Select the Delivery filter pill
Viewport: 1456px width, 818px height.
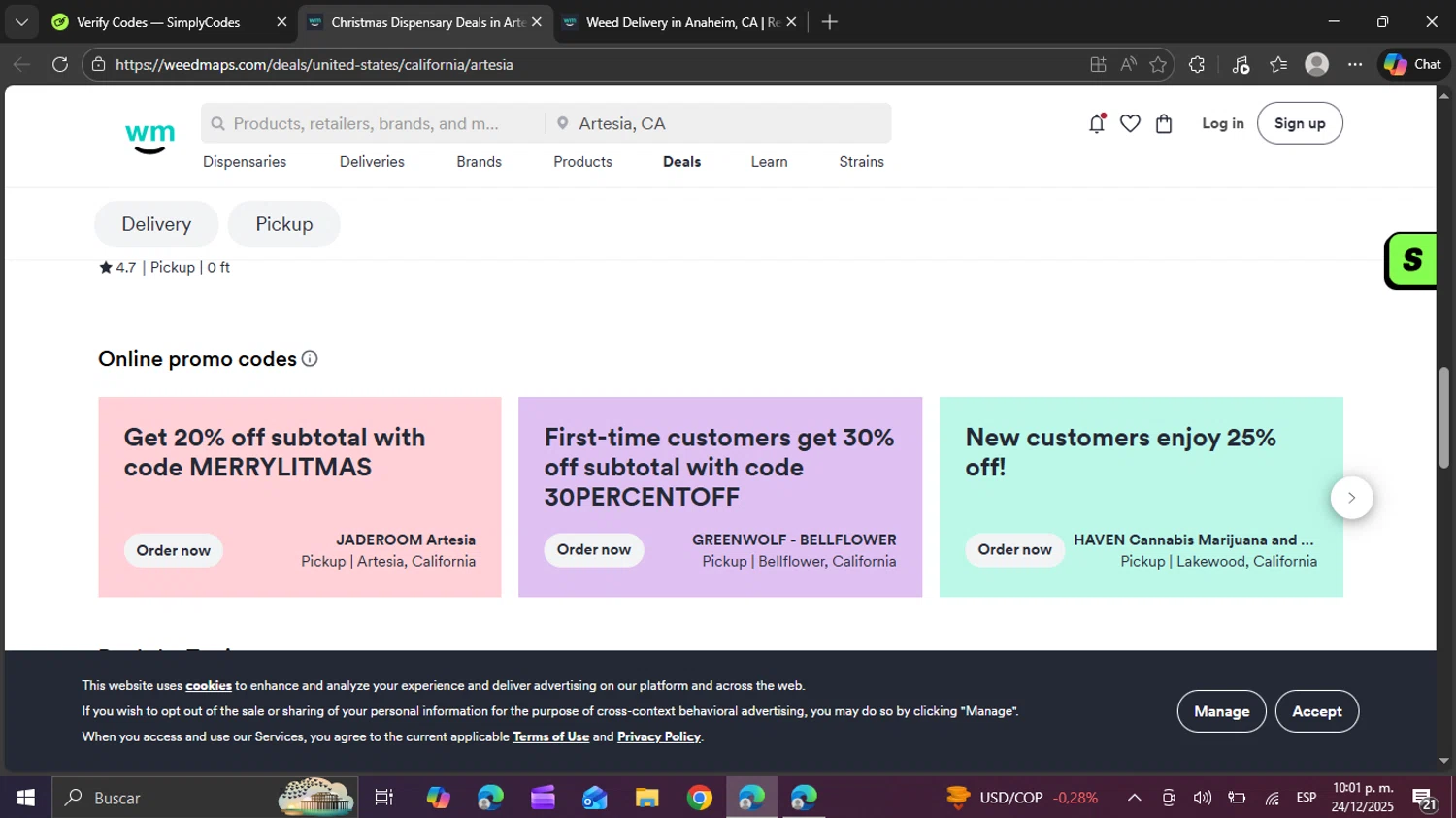(x=156, y=224)
